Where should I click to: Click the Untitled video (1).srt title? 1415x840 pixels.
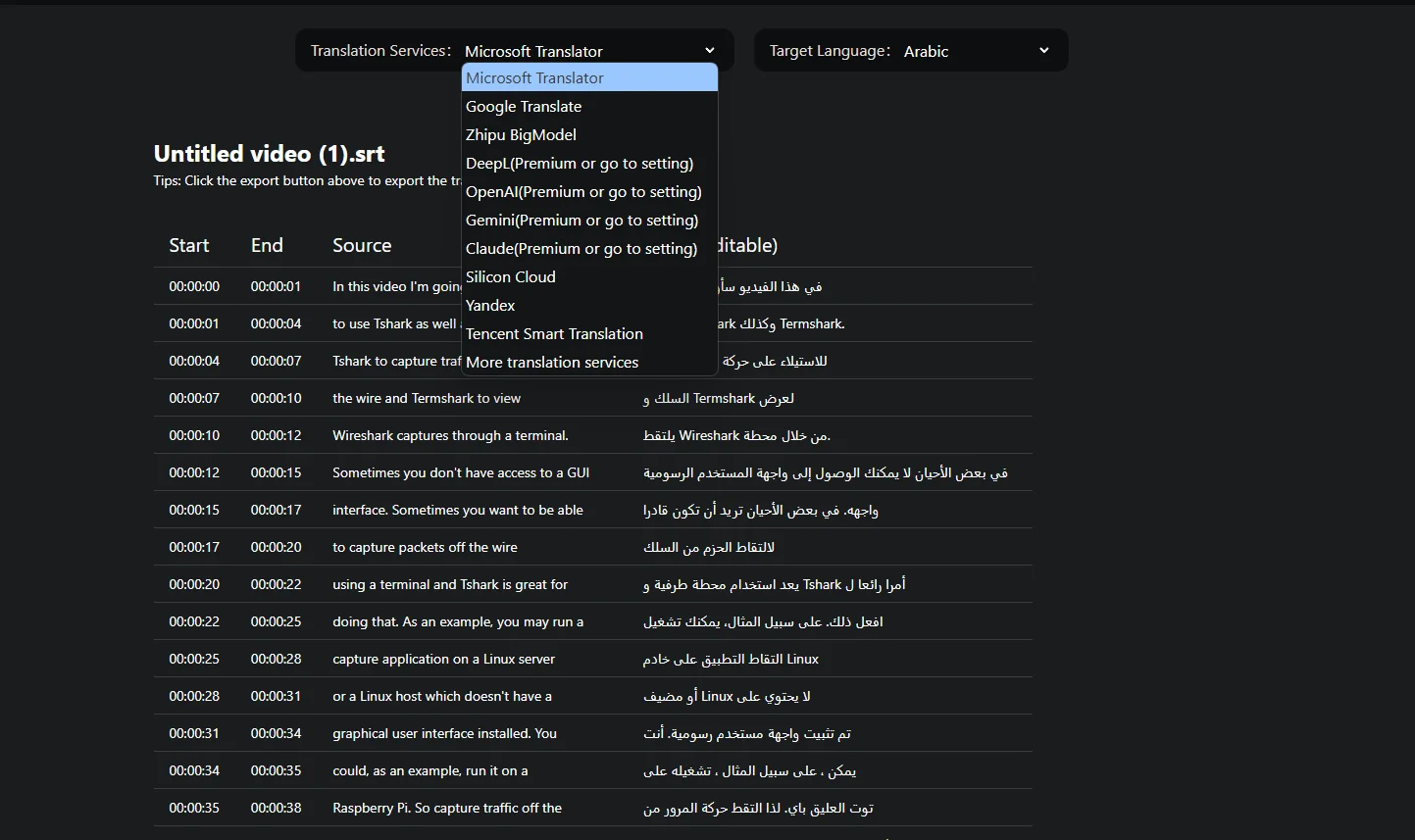pyautogui.click(x=269, y=154)
